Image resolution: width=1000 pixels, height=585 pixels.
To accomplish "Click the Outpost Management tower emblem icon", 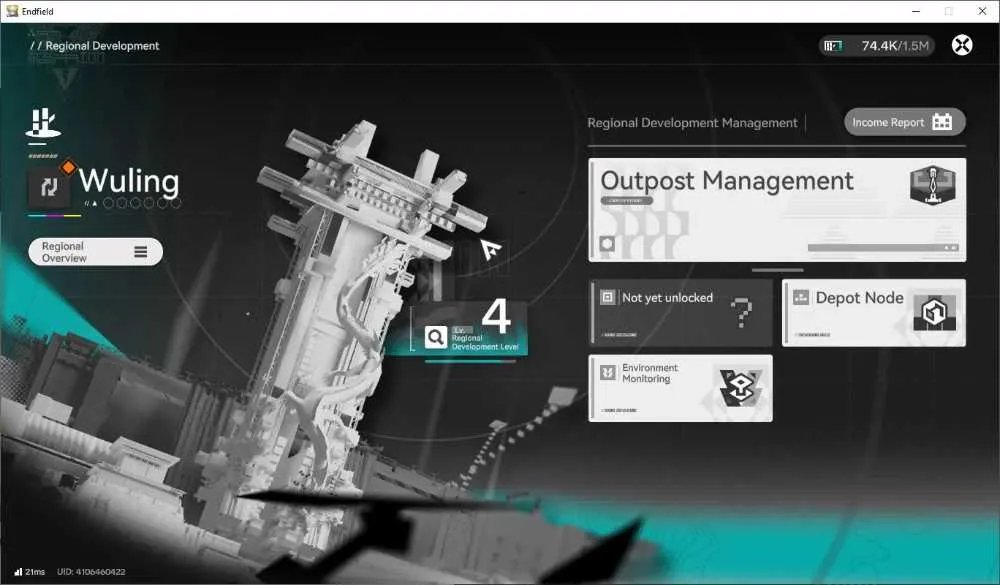I will [x=932, y=186].
